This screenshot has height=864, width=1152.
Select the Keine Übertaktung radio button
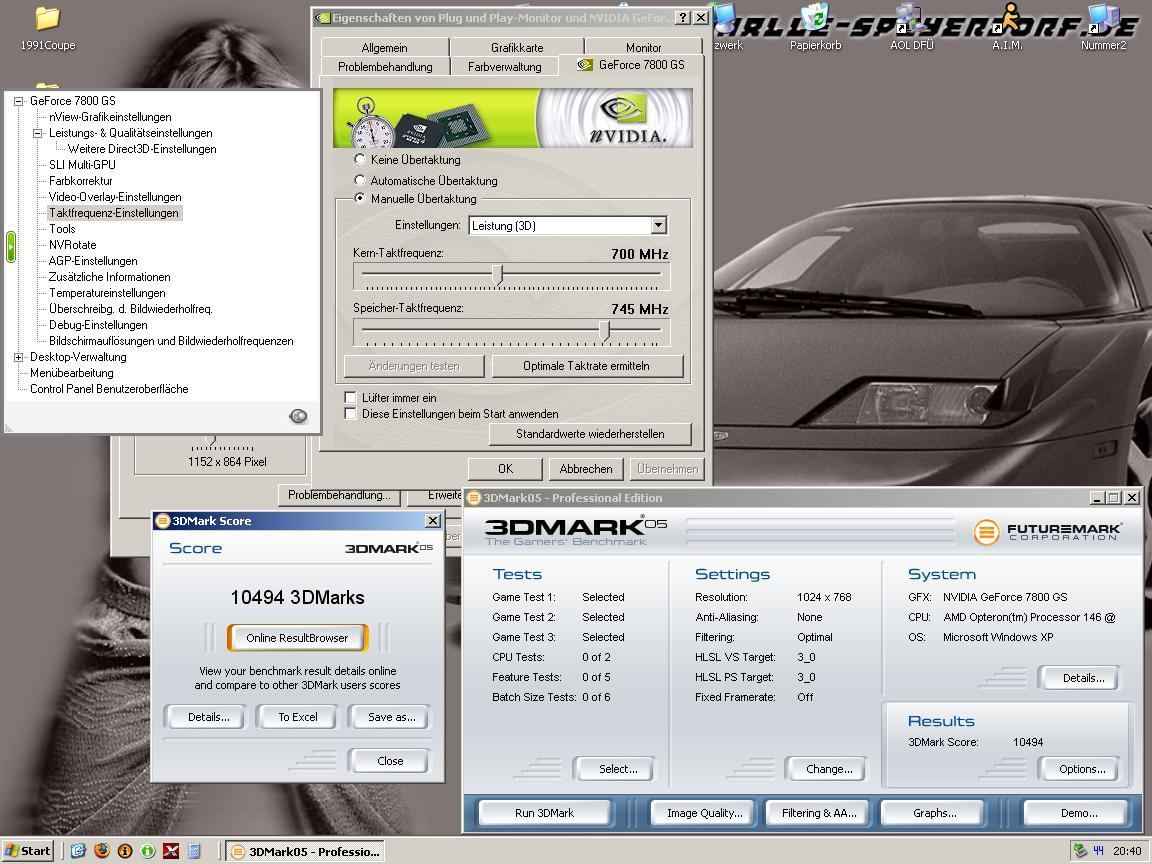coord(360,159)
